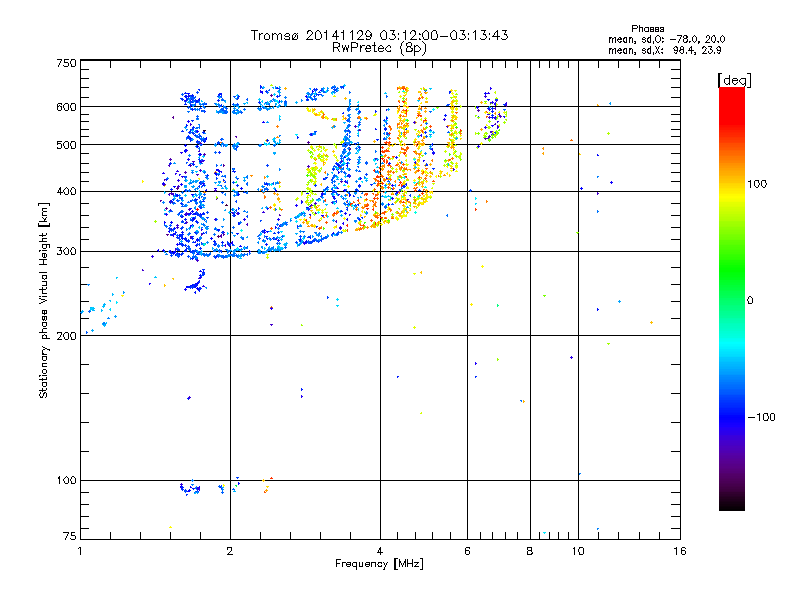The image size is (800, 600).
Task: Click the "4" frequency tick label
Action: point(380,551)
